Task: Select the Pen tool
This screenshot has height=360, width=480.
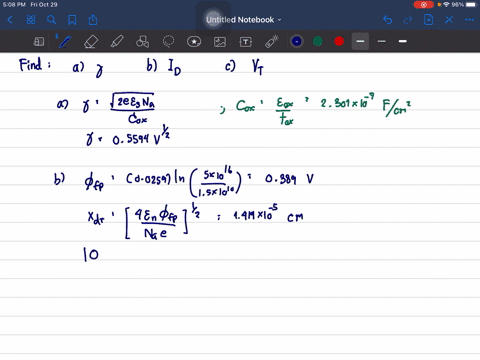Action: pos(64,42)
